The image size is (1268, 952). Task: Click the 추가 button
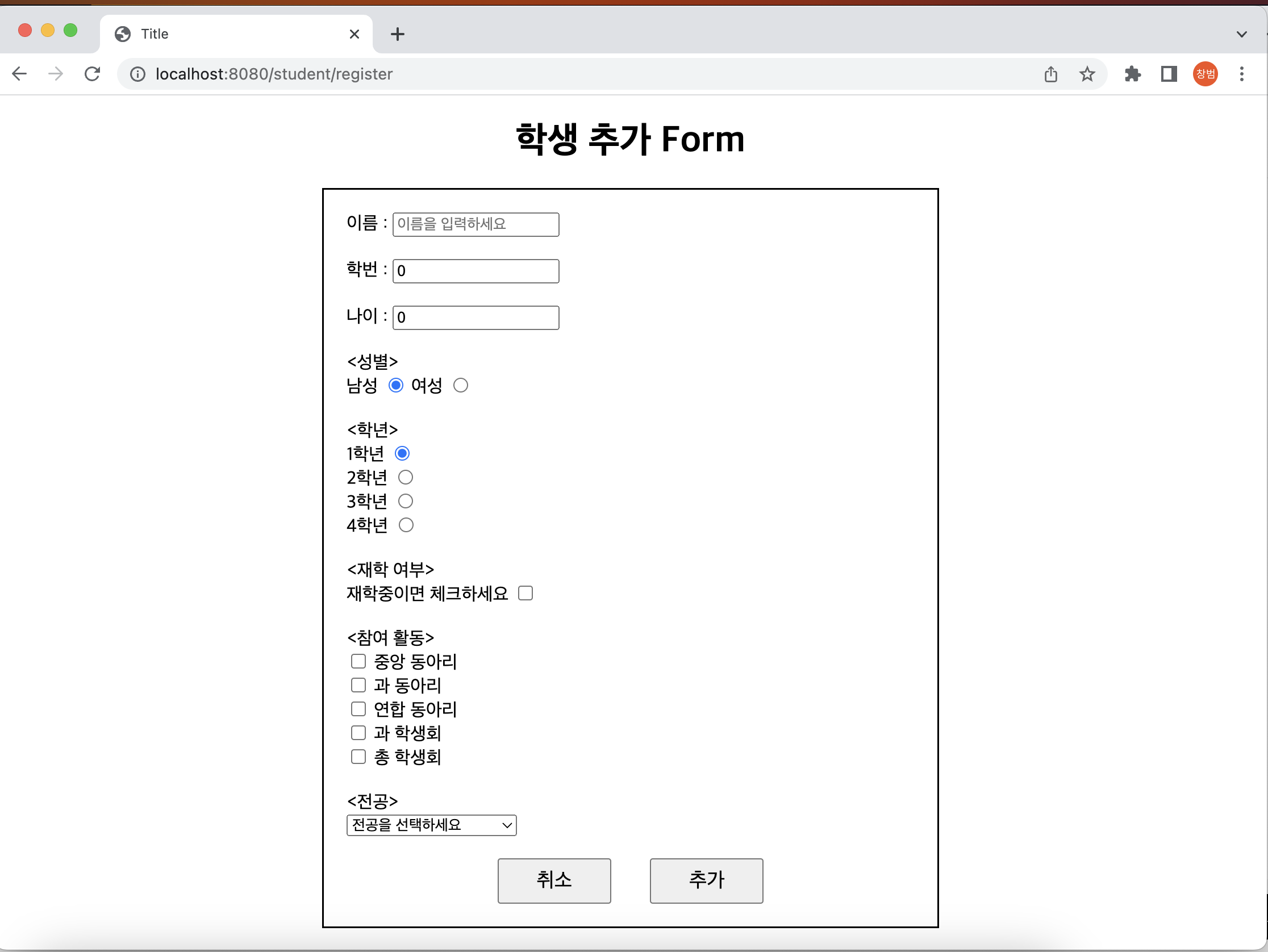(x=706, y=880)
